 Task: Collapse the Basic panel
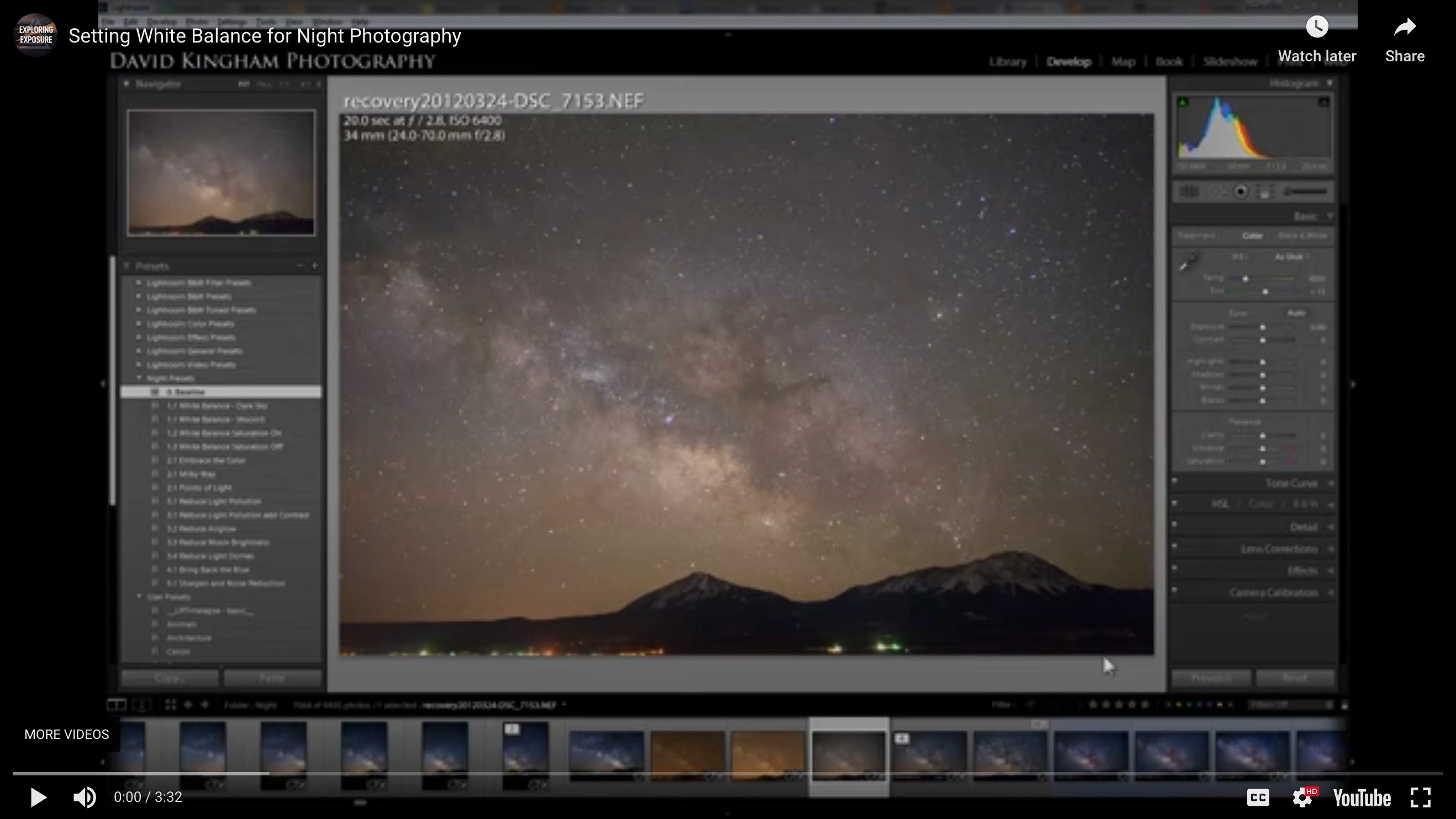coord(1330,216)
